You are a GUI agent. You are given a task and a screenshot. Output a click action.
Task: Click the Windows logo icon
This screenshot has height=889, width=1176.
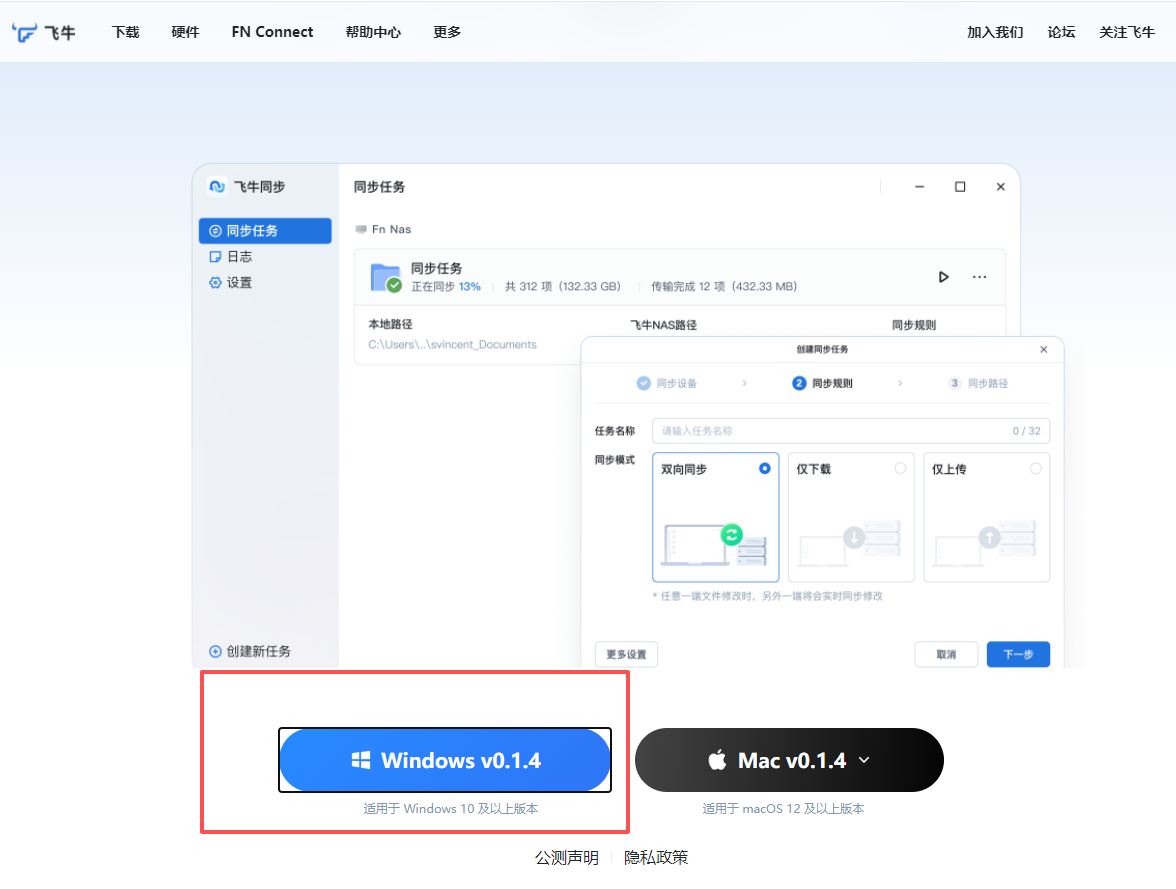pos(361,760)
